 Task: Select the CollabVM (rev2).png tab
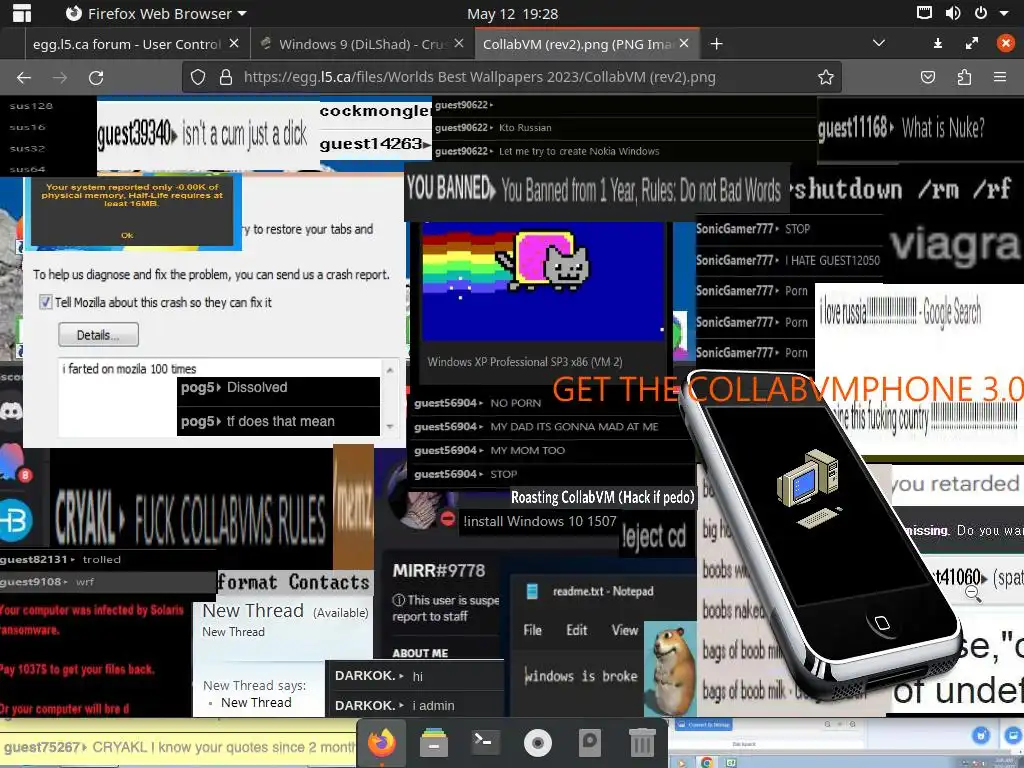(578, 44)
